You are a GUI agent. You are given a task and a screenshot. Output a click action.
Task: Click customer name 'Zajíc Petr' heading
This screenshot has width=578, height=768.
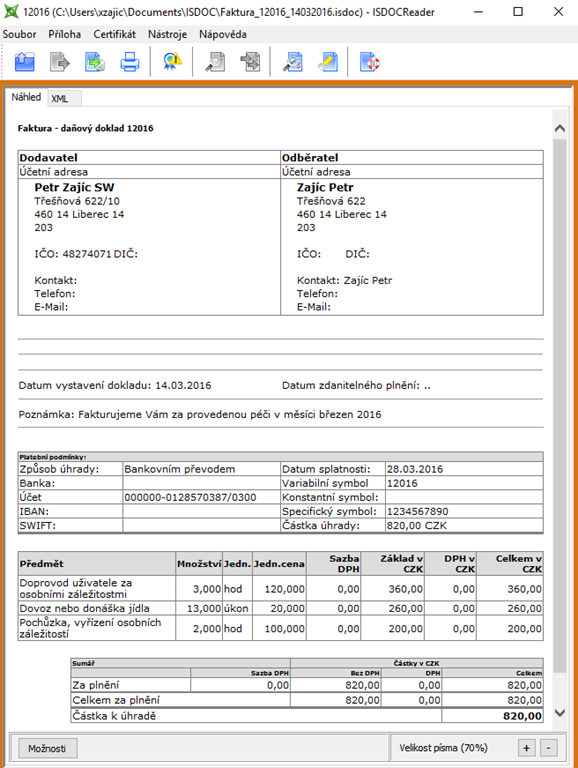[x=325, y=187]
